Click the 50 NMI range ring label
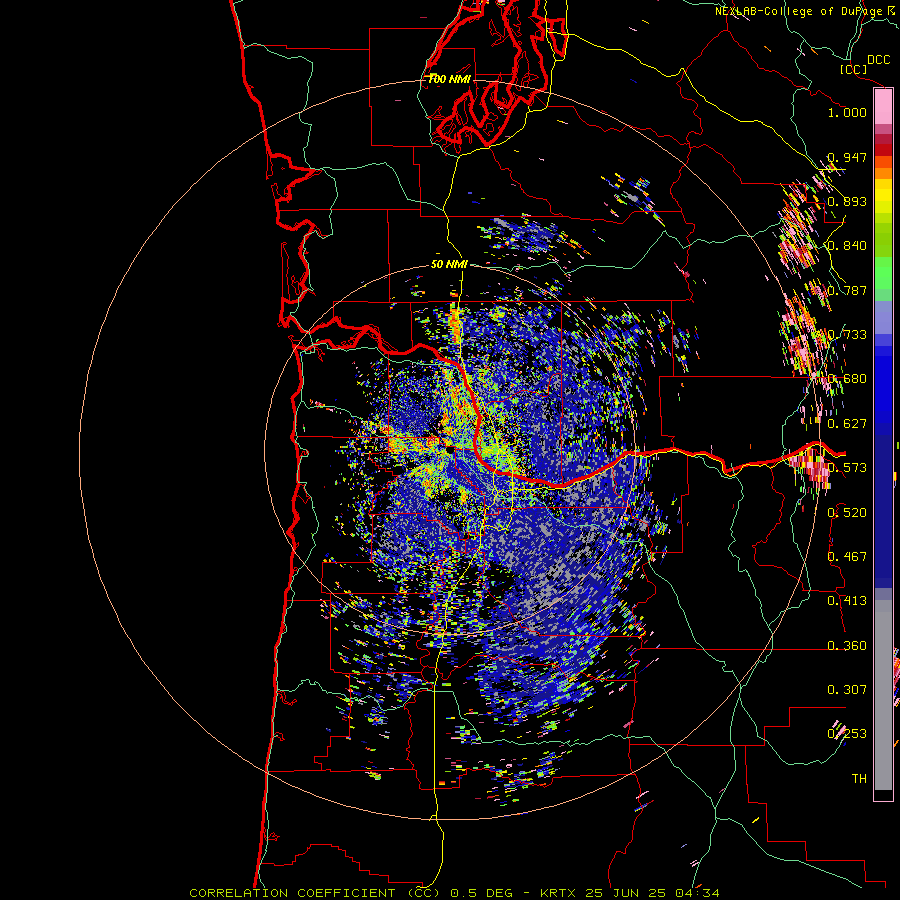900x900 pixels. (449, 265)
